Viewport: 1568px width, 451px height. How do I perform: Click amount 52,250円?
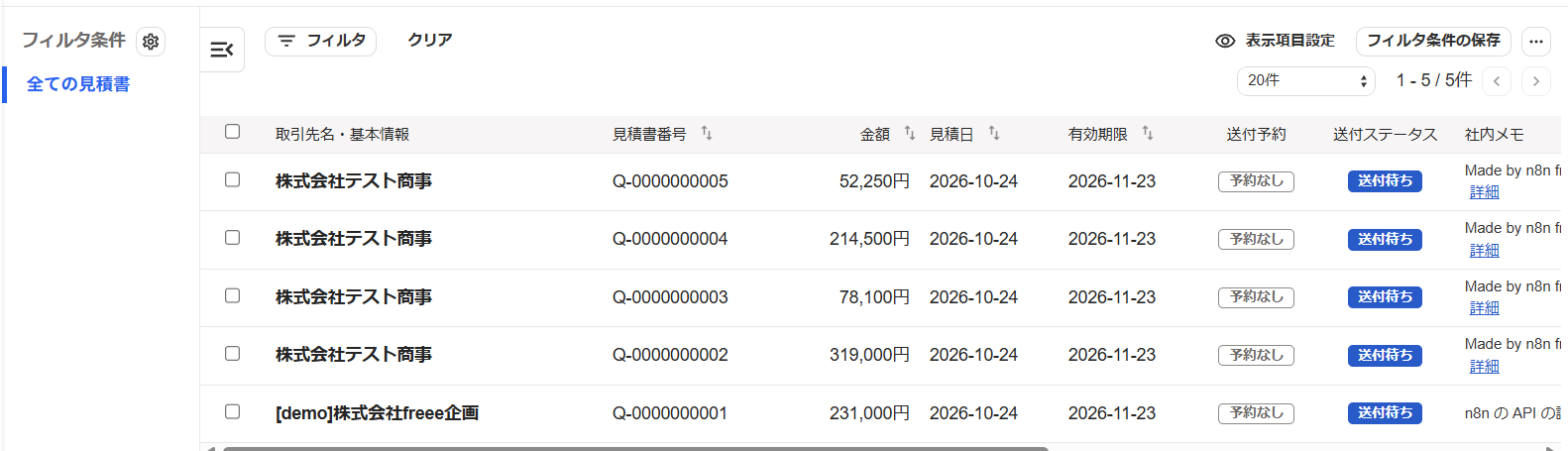(x=874, y=181)
